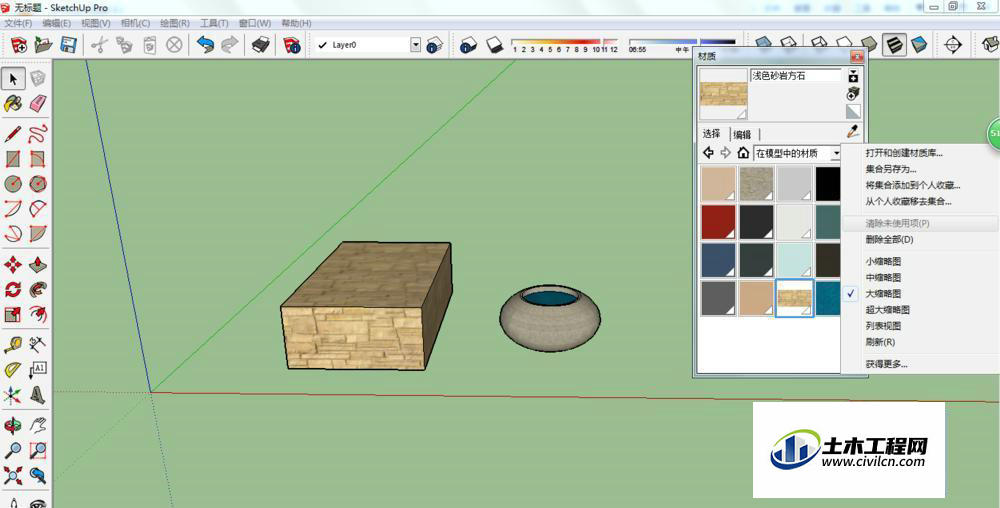
Task: Switch to the 选择 tab in Materials
Action: pyautogui.click(x=712, y=134)
